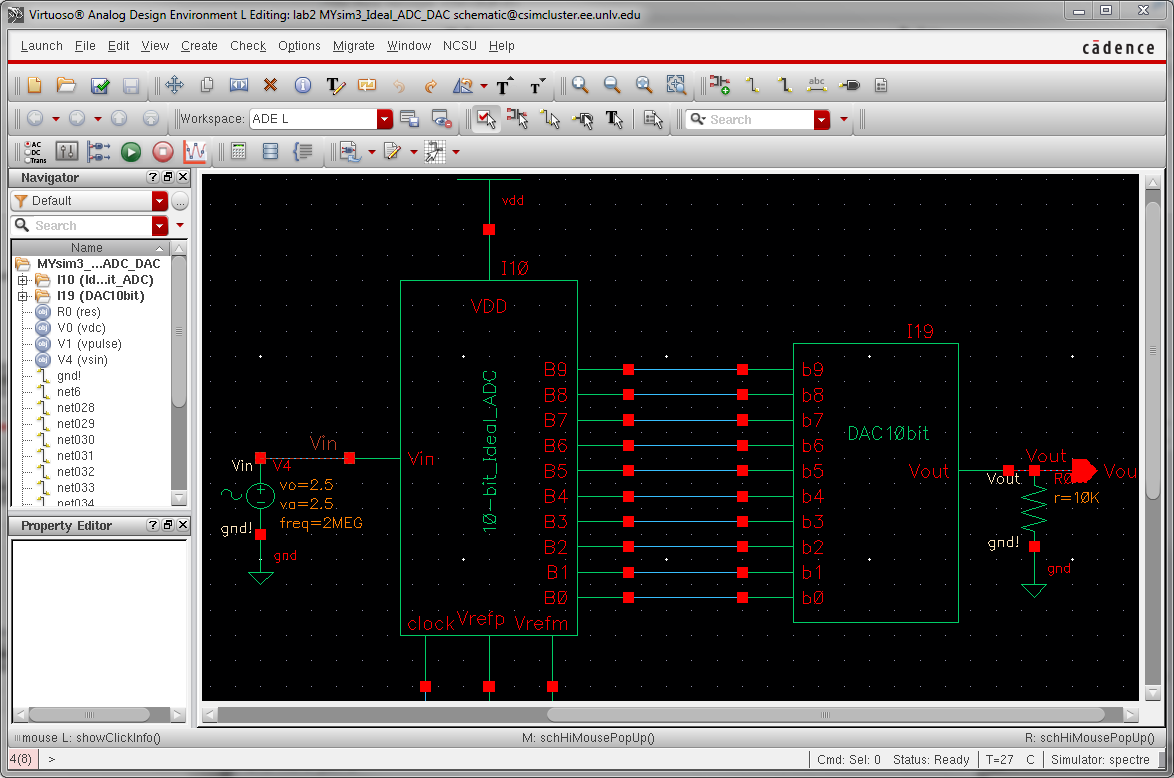This screenshot has width=1174, height=778.
Task: Open the Edit Object Properties info icon
Action: click(302, 86)
